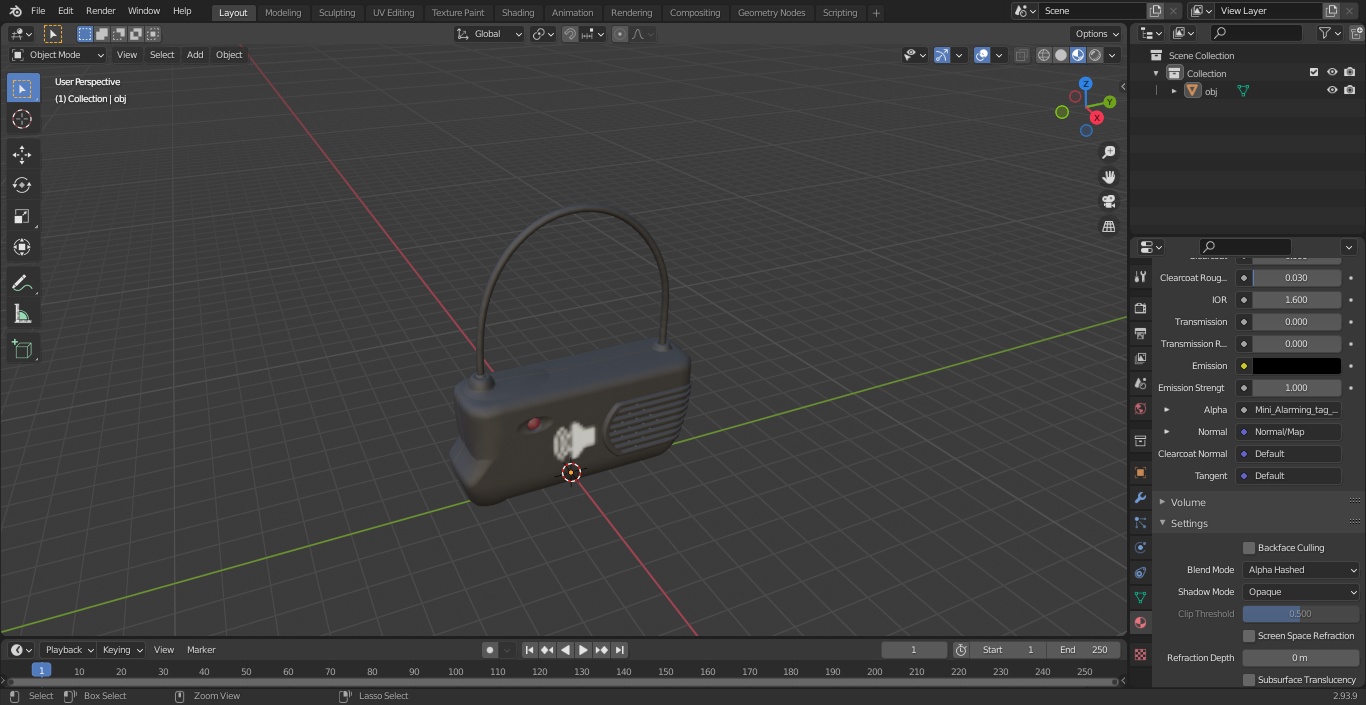Switch perspective/orthographic grid gizmo
This screenshot has width=1366, height=705.
1108,227
